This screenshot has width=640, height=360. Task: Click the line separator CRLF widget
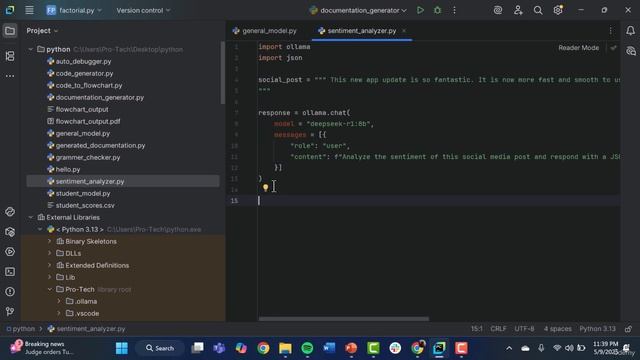[498, 329]
